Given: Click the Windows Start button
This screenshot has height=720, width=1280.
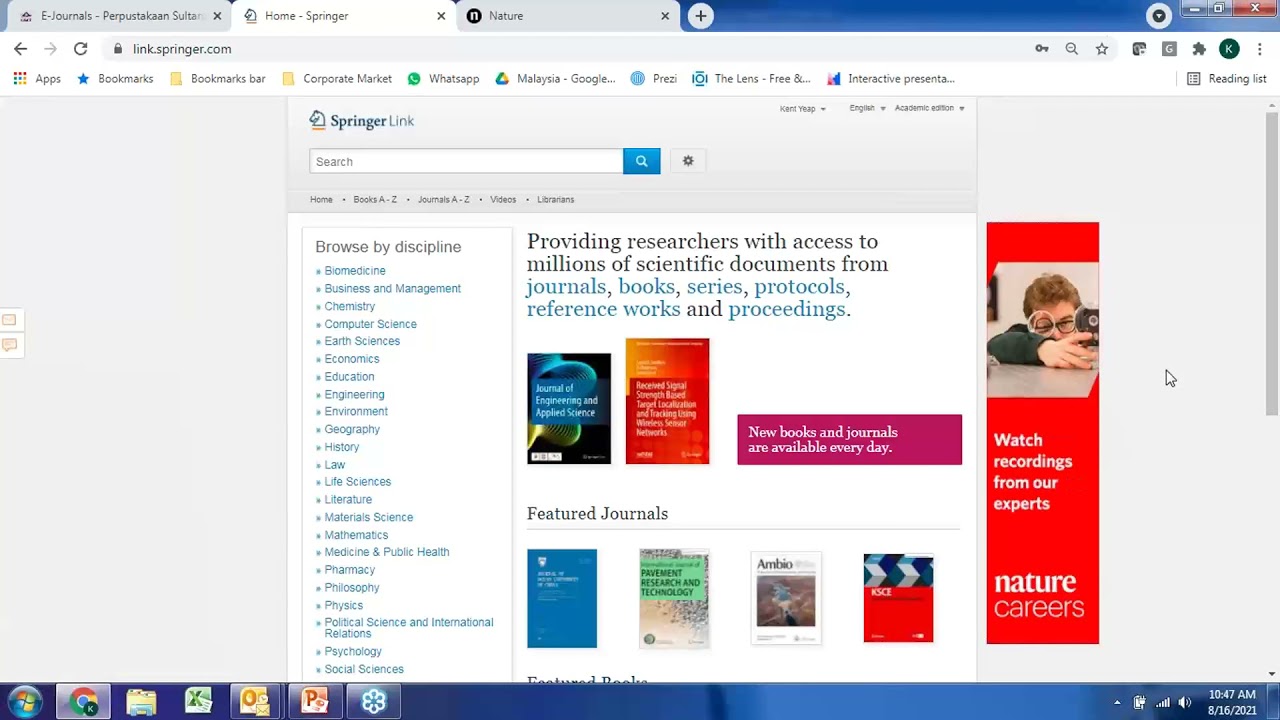Looking at the screenshot, I should [24, 702].
